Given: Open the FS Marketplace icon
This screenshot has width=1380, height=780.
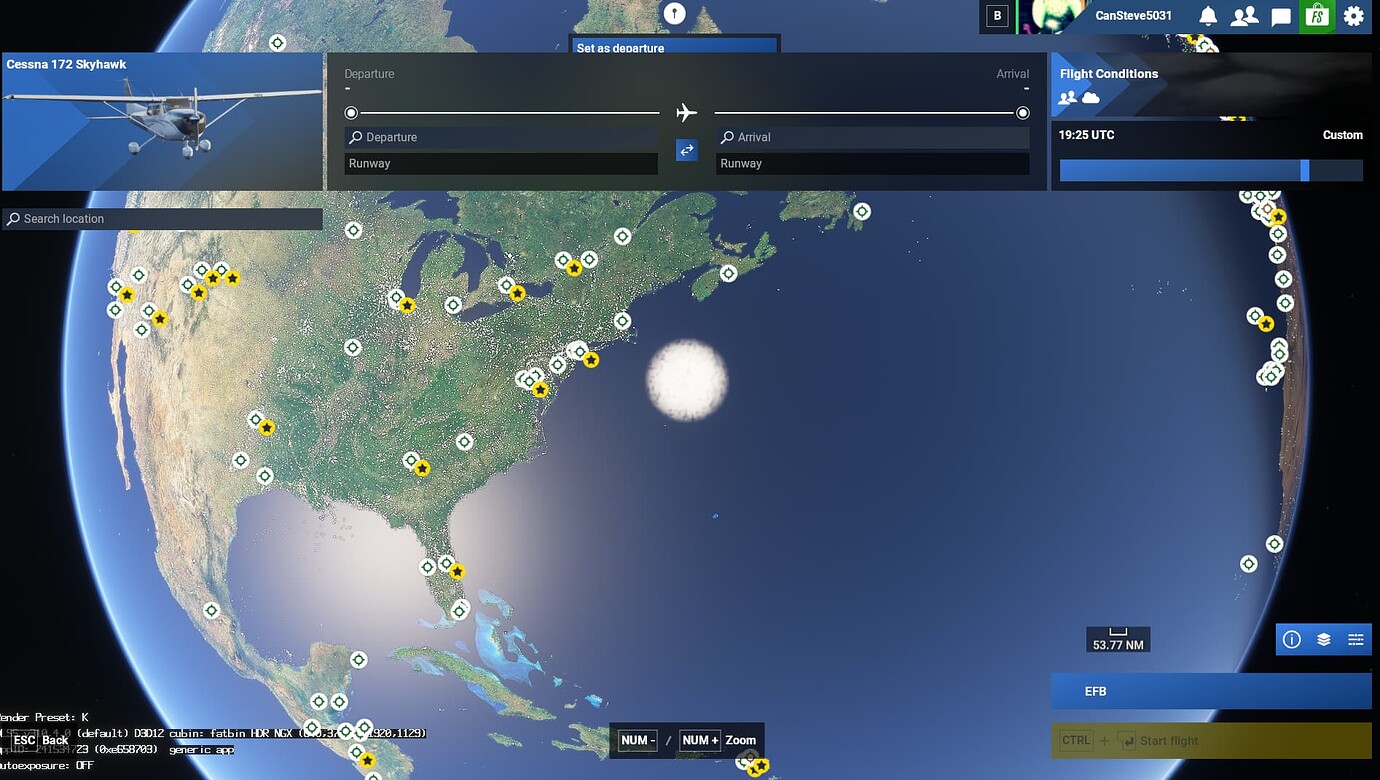Looking at the screenshot, I should click(1316, 15).
